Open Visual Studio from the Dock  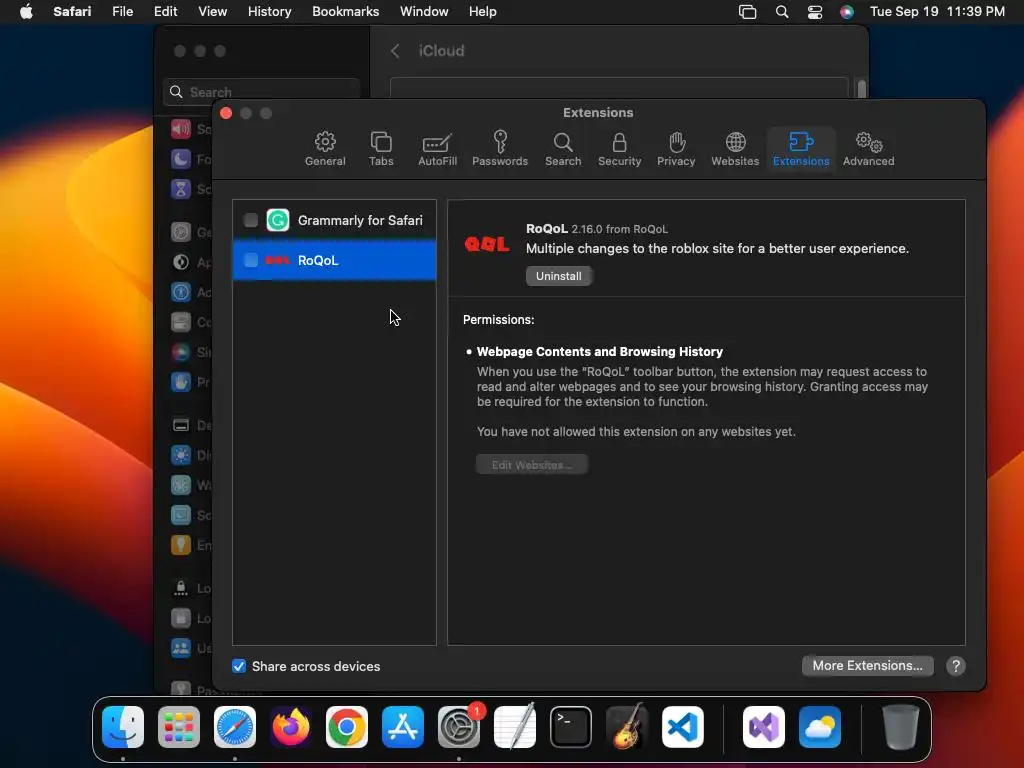763,727
